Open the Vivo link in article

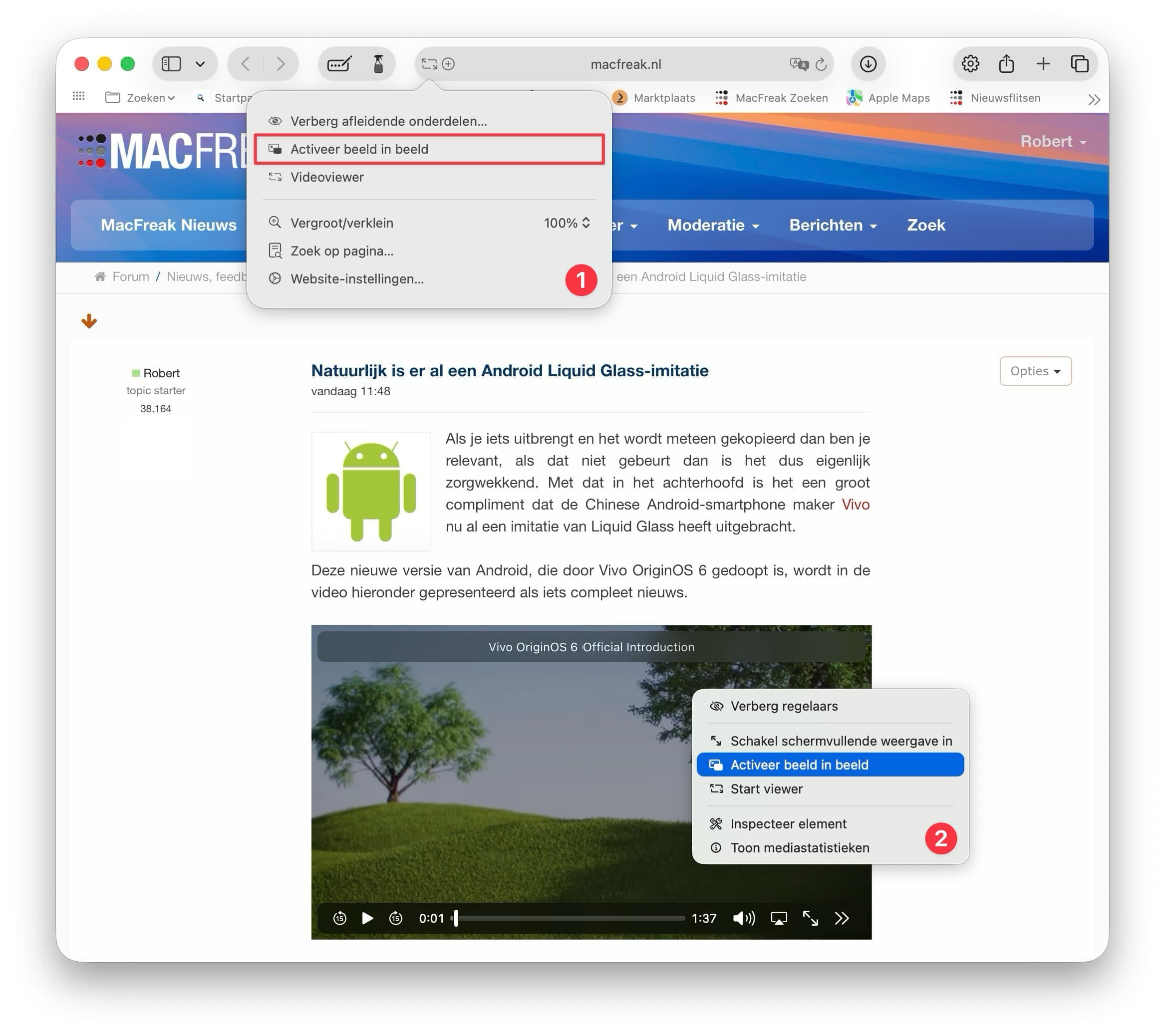[x=855, y=505]
